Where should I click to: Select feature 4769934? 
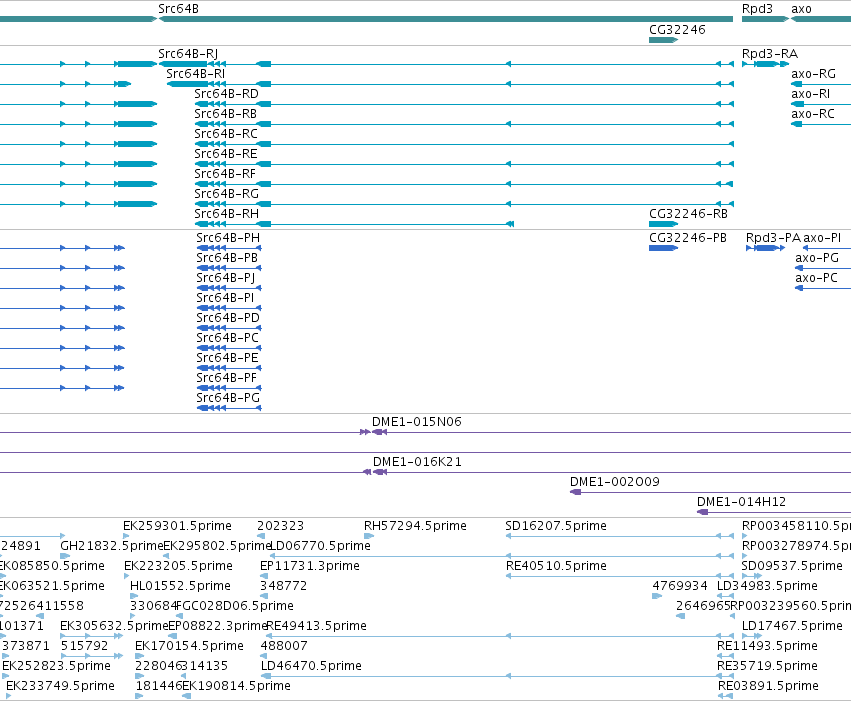[680, 587]
